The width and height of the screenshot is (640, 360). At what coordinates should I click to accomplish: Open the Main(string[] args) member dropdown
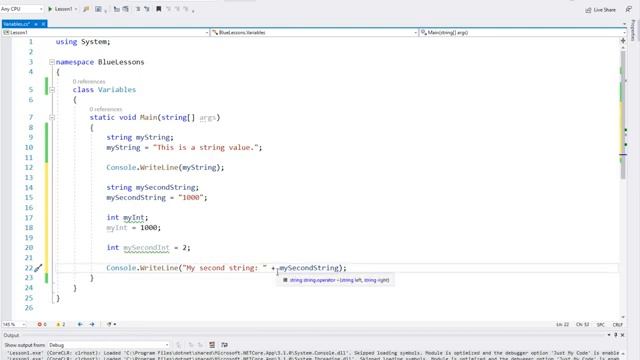522,32
